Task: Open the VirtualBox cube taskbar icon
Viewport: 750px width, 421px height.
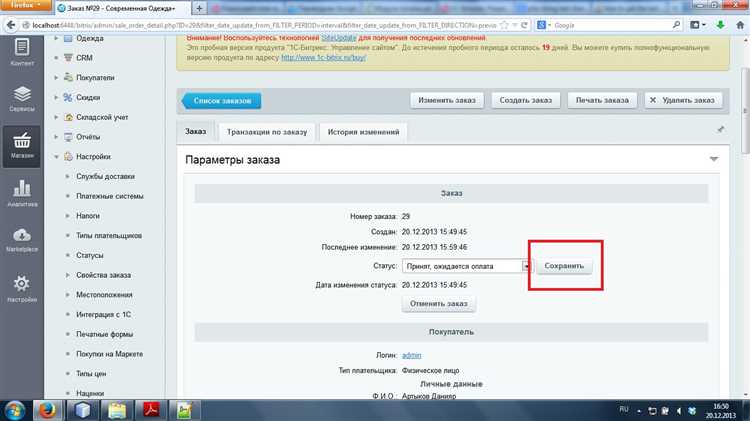Action: coord(82,411)
